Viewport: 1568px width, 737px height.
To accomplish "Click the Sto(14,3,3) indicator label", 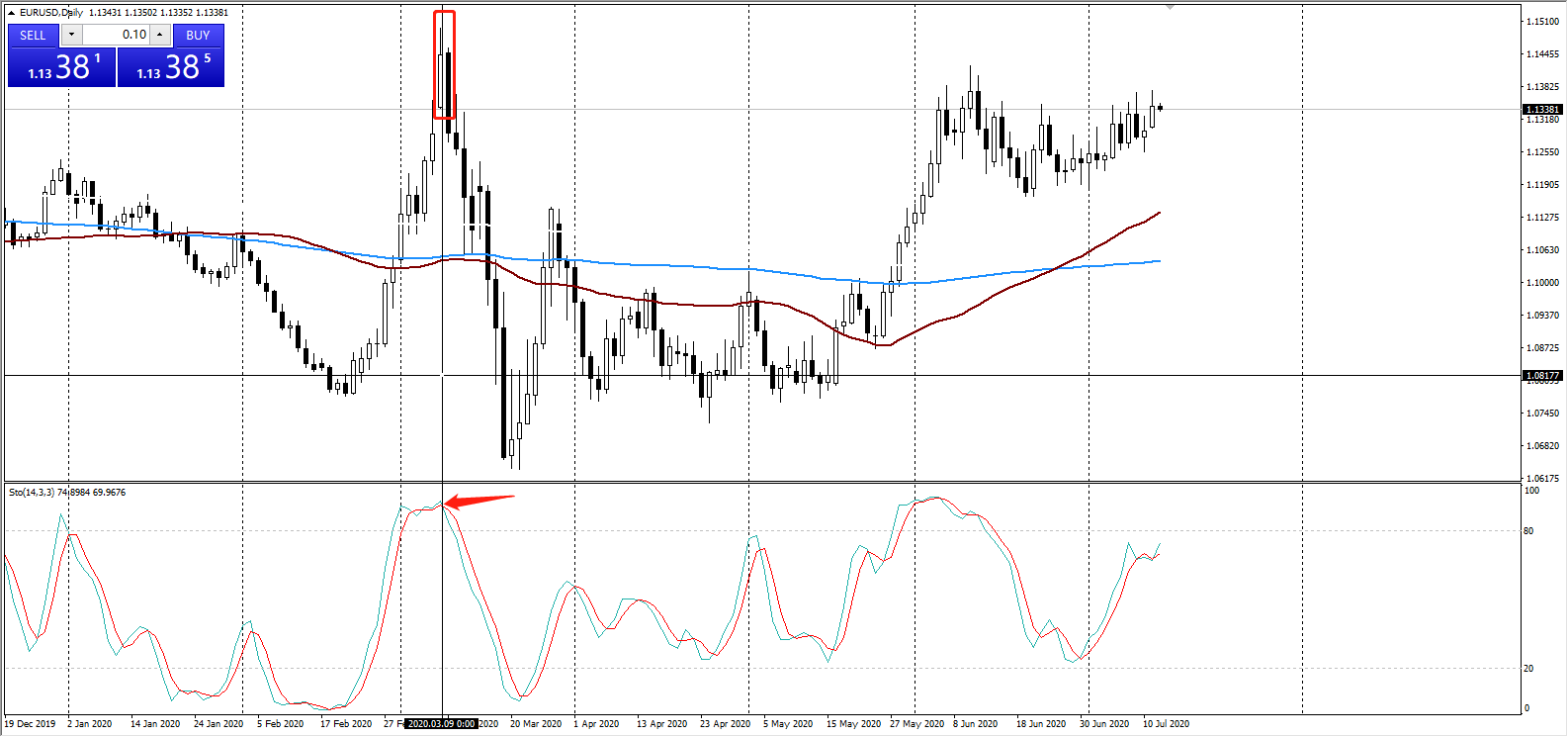I will click(67, 493).
